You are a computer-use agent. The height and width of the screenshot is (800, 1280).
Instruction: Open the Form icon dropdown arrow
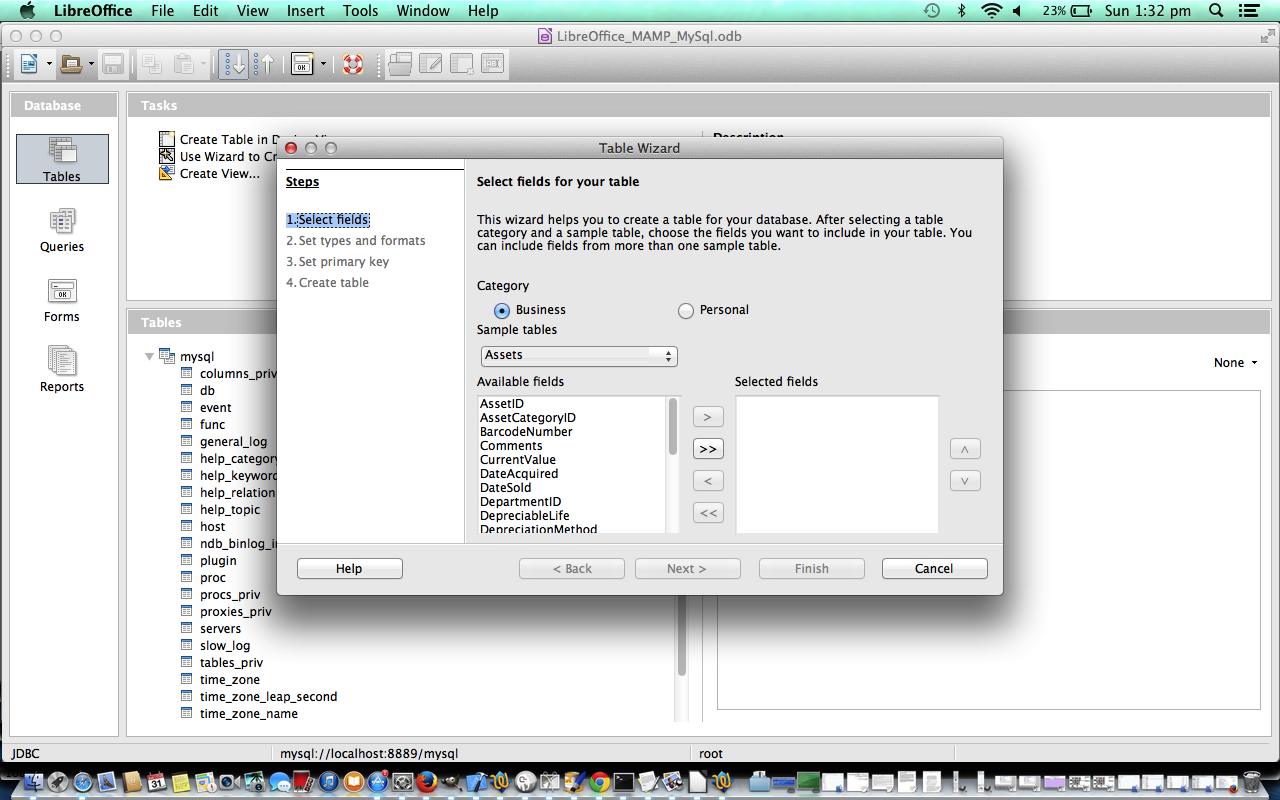tap(323, 64)
